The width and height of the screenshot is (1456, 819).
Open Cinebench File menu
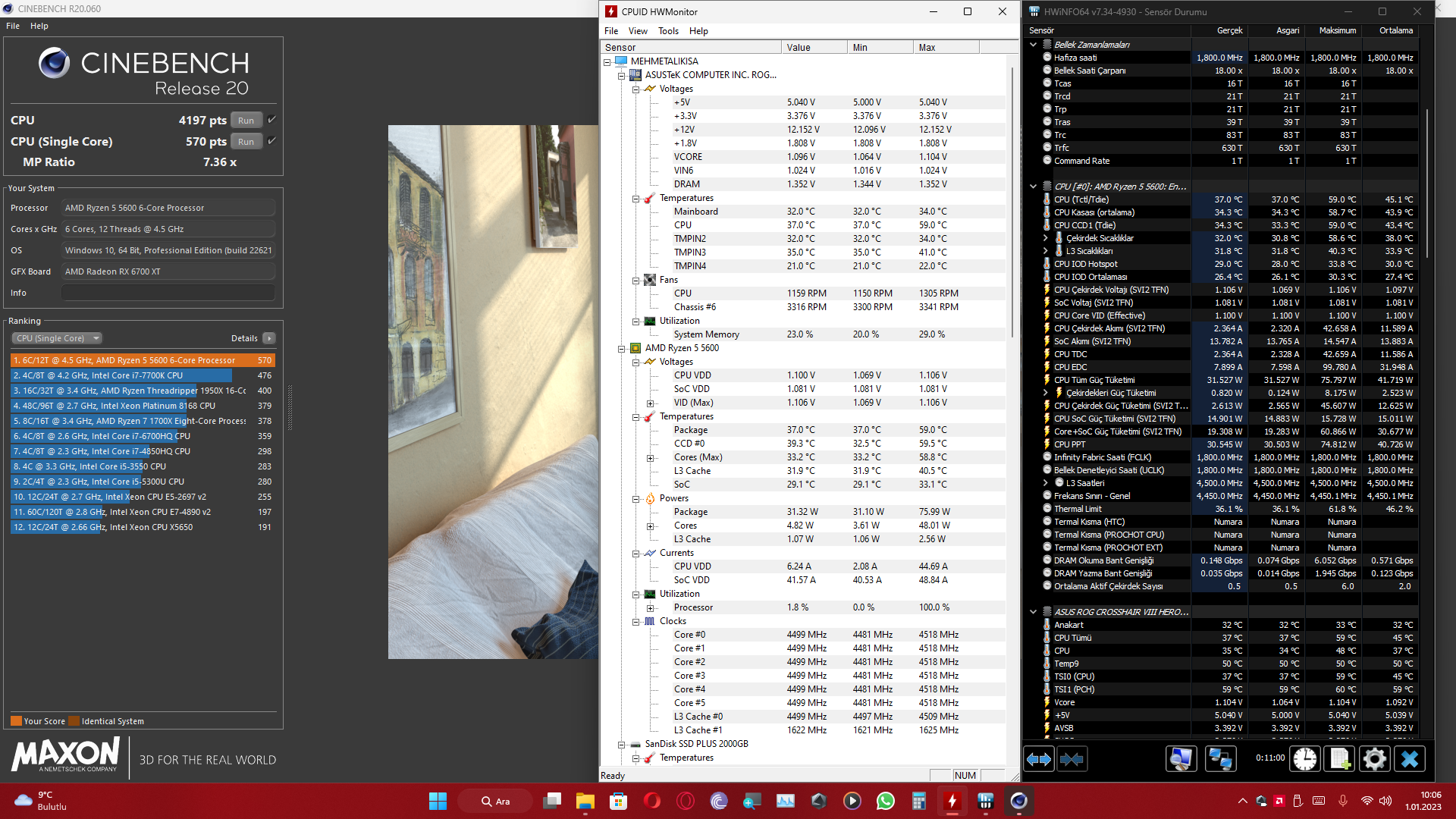[13, 26]
